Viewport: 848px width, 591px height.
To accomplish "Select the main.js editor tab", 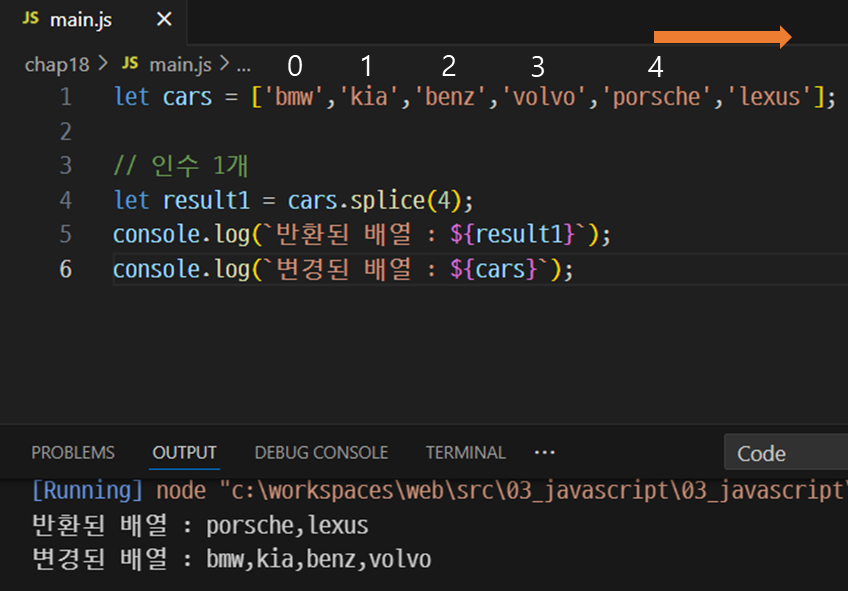I will [x=94, y=22].
